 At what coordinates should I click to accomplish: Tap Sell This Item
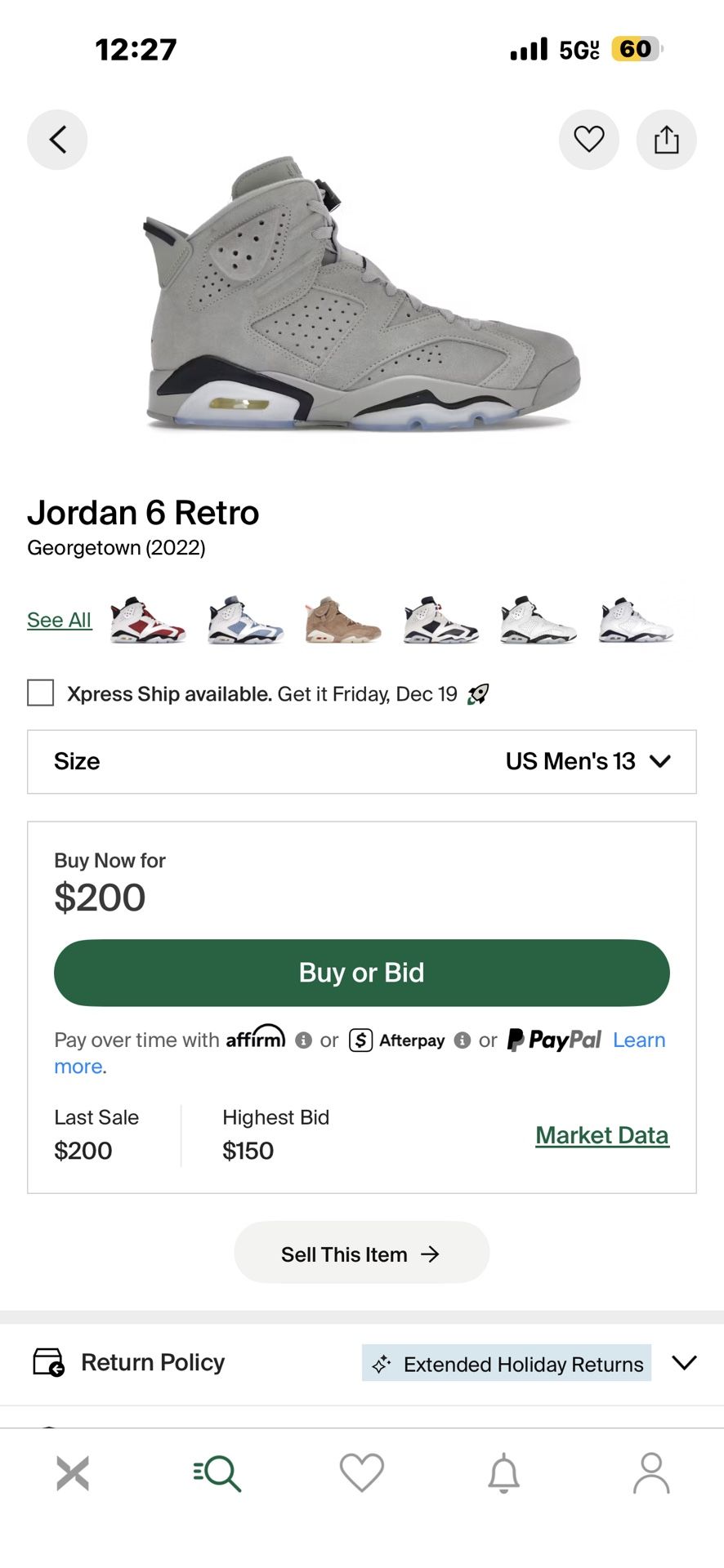pyautogui.click(x=361, y=1254)
